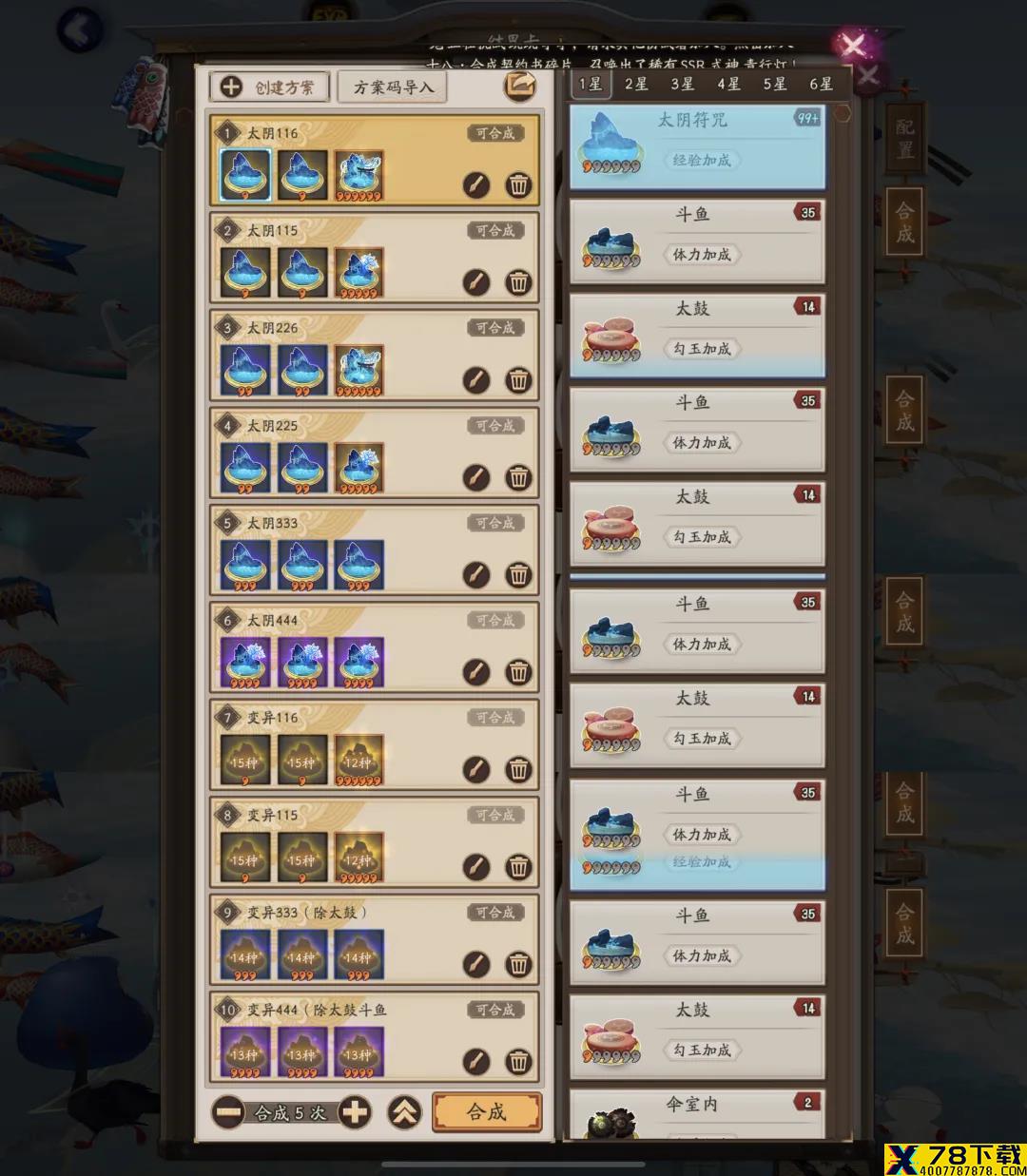The image size is (1027, 1176).
Task: Close the panel with X button
Action: 852,45
